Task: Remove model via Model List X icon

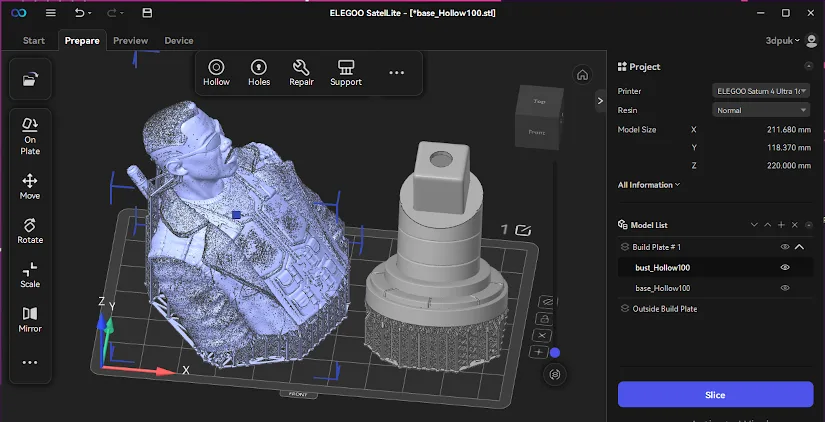Action: click(x=795, y=225)
